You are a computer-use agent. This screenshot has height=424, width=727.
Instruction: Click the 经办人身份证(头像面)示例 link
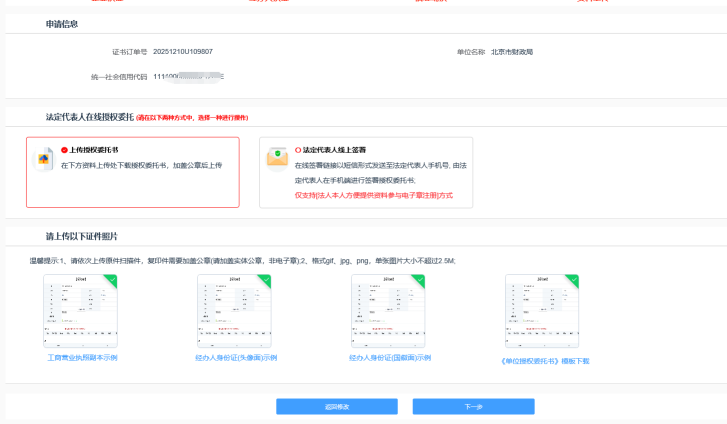click(x=235, y=357)
